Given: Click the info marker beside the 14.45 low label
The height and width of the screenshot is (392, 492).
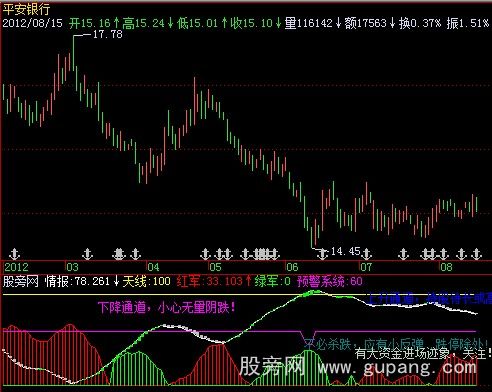Looking at the screenshot, I should [x=322, y=254].
